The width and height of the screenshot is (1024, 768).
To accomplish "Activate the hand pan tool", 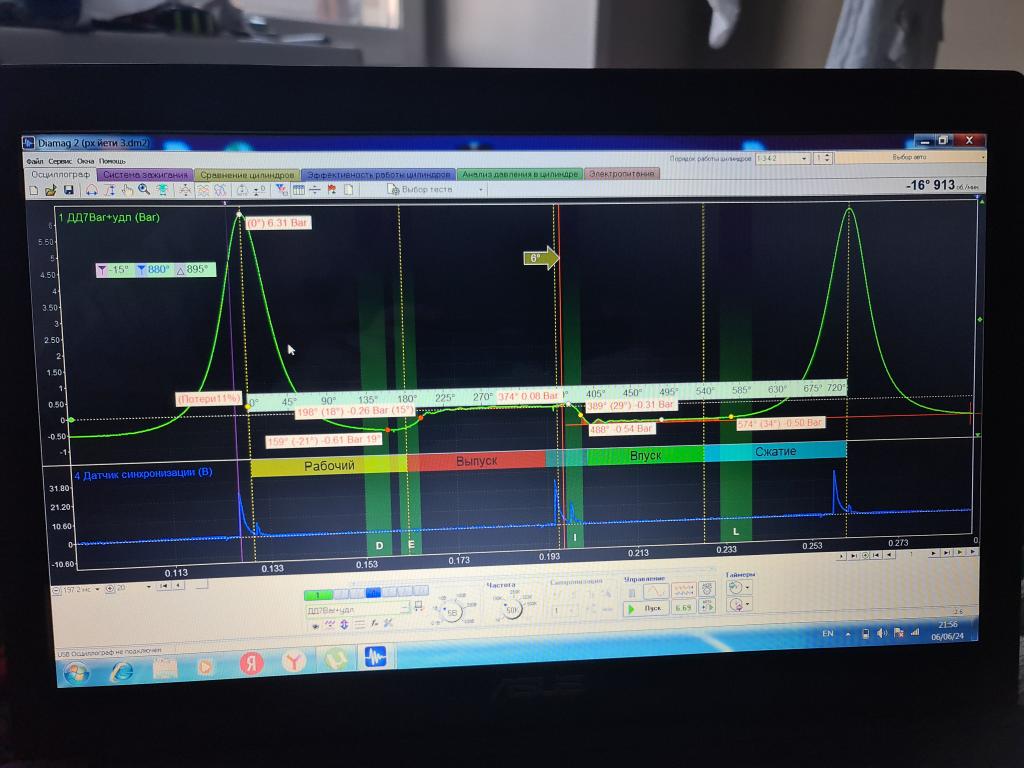I will [127, 190].
